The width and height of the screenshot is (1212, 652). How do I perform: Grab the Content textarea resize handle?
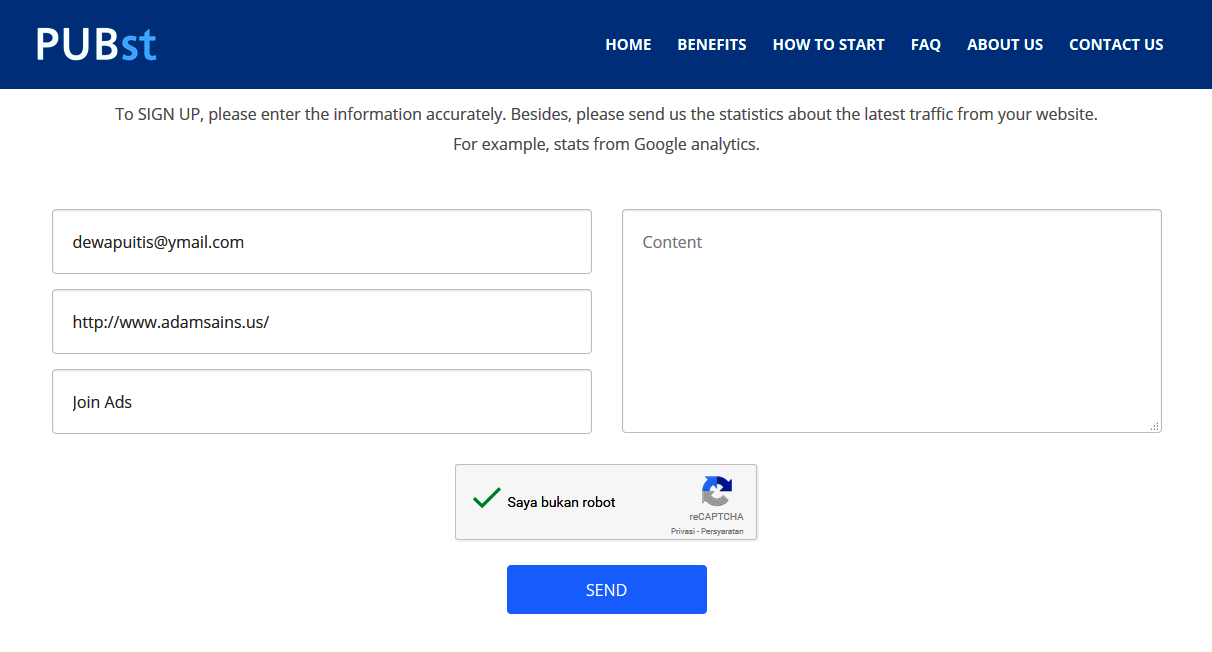pyautogui.click(x=1154, y=426)
